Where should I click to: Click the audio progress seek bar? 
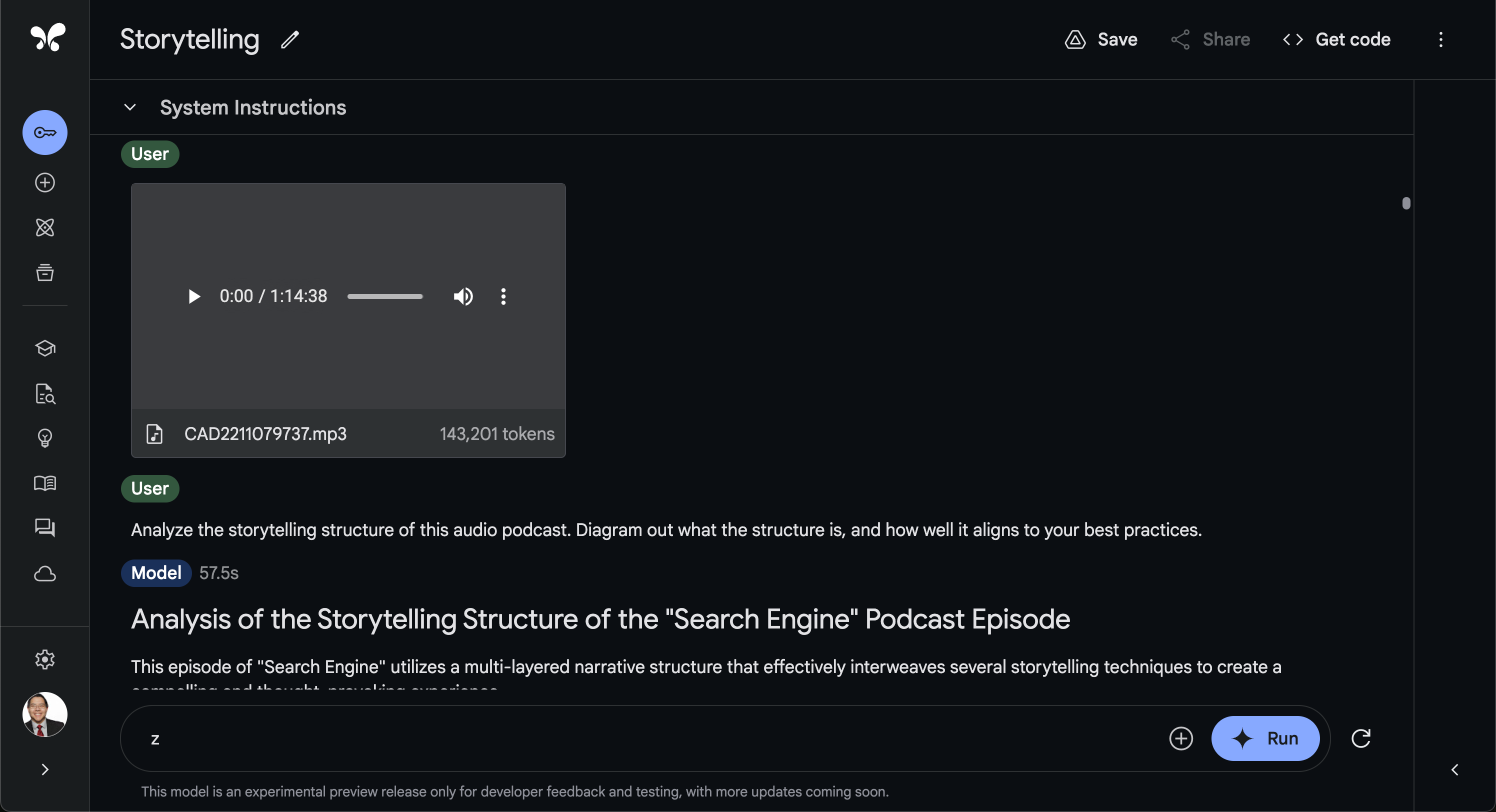click(384, 296)
